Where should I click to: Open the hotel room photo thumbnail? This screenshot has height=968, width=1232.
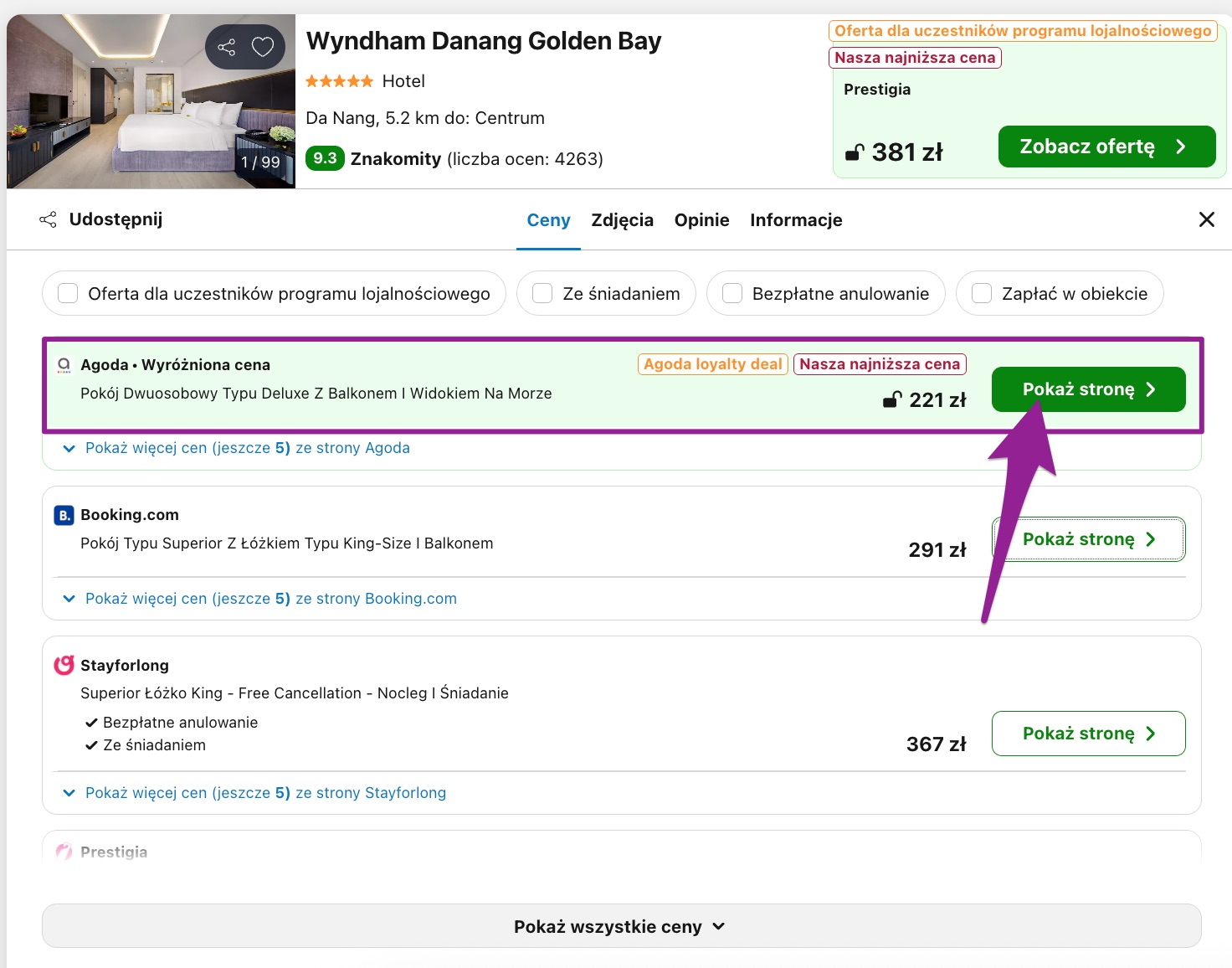pyautogui.click(x=151, y=101)
